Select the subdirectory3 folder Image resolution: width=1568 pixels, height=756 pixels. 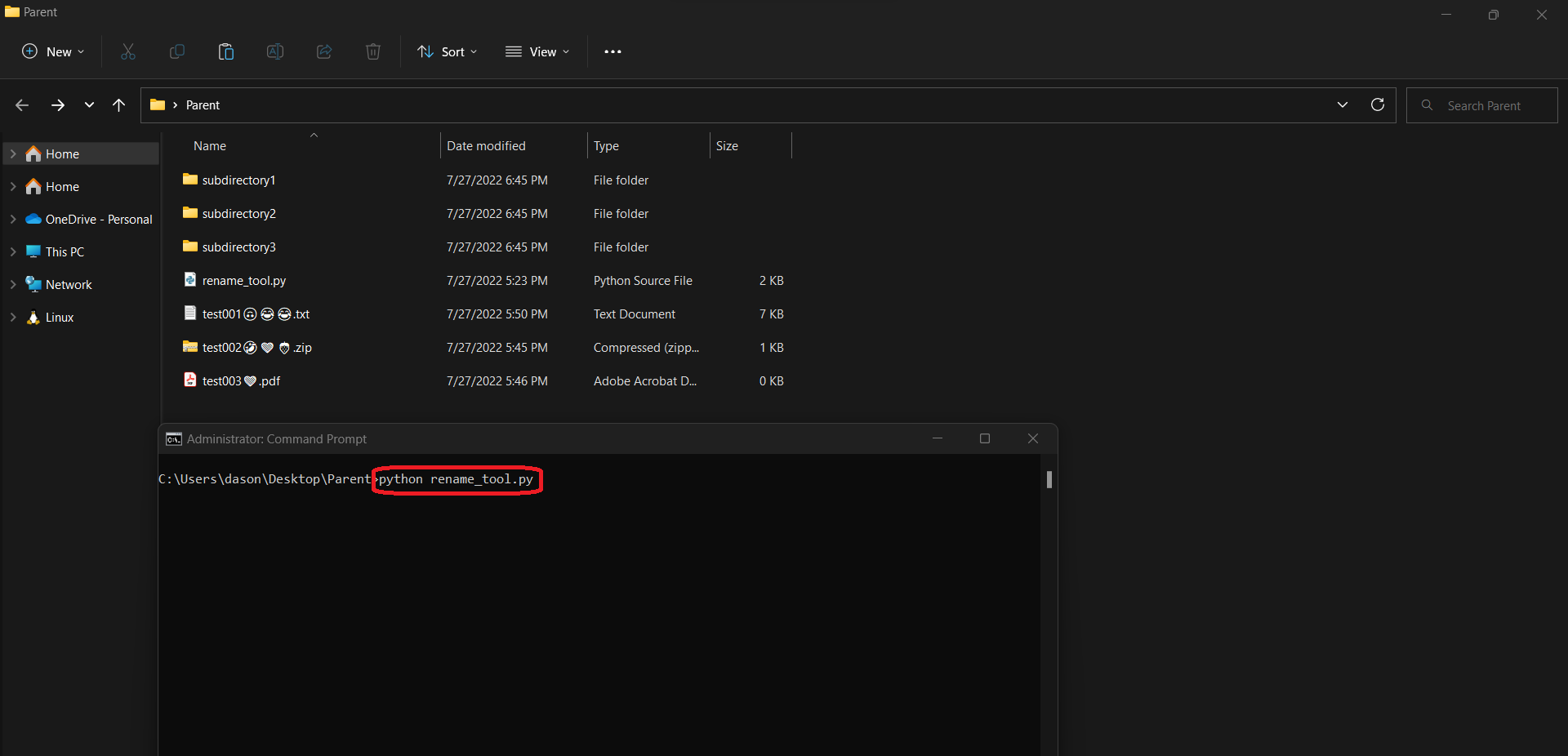pyautogui.click(x=238, y=247)
